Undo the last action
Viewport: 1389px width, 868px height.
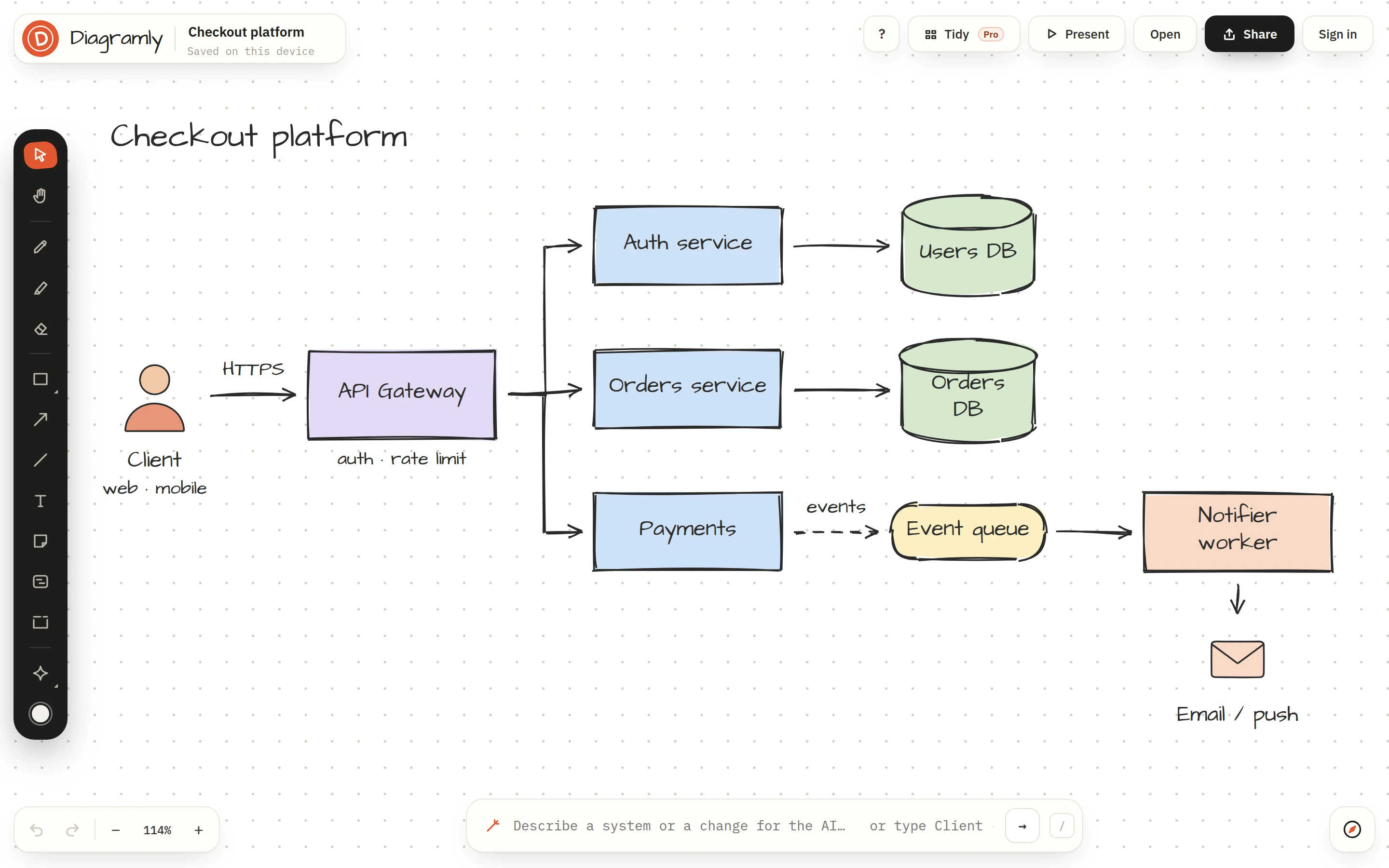click(37, 830)
